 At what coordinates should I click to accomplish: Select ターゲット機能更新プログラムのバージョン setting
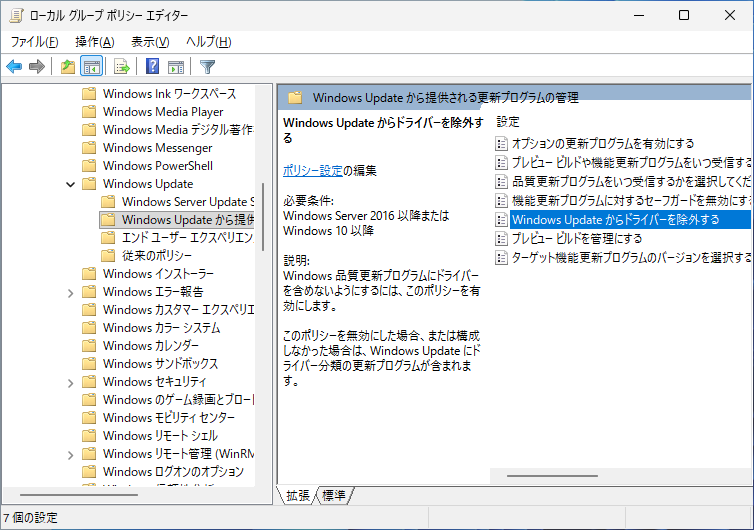pyautogui.click(x=631, y=257)
